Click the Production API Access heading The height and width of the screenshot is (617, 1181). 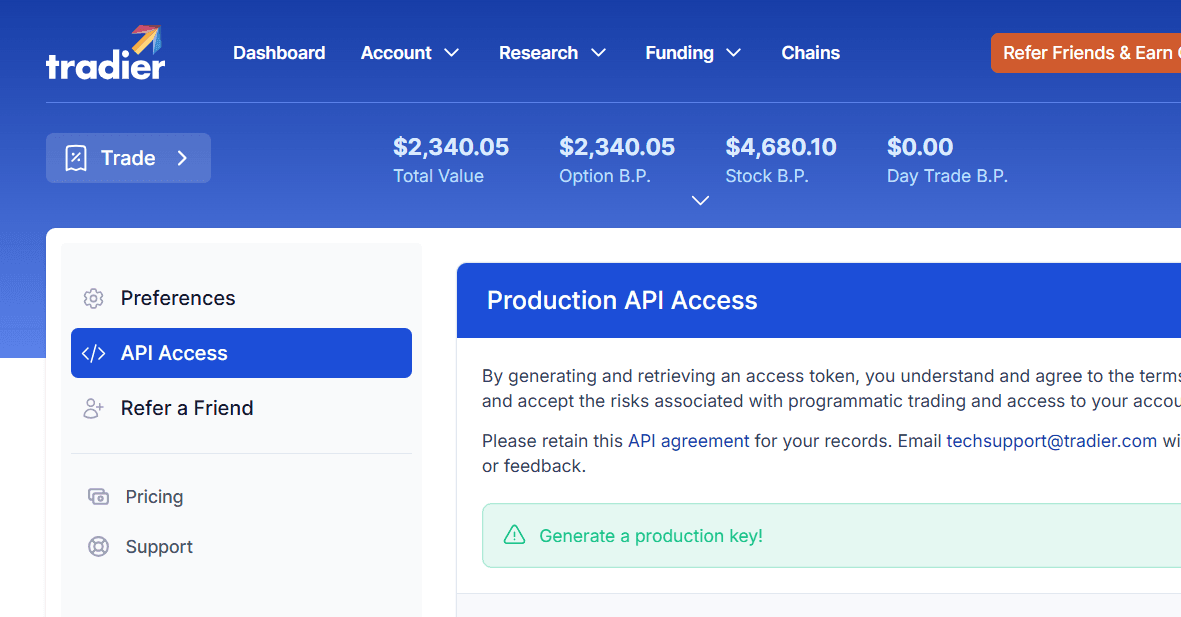click(x=622, y=301)
